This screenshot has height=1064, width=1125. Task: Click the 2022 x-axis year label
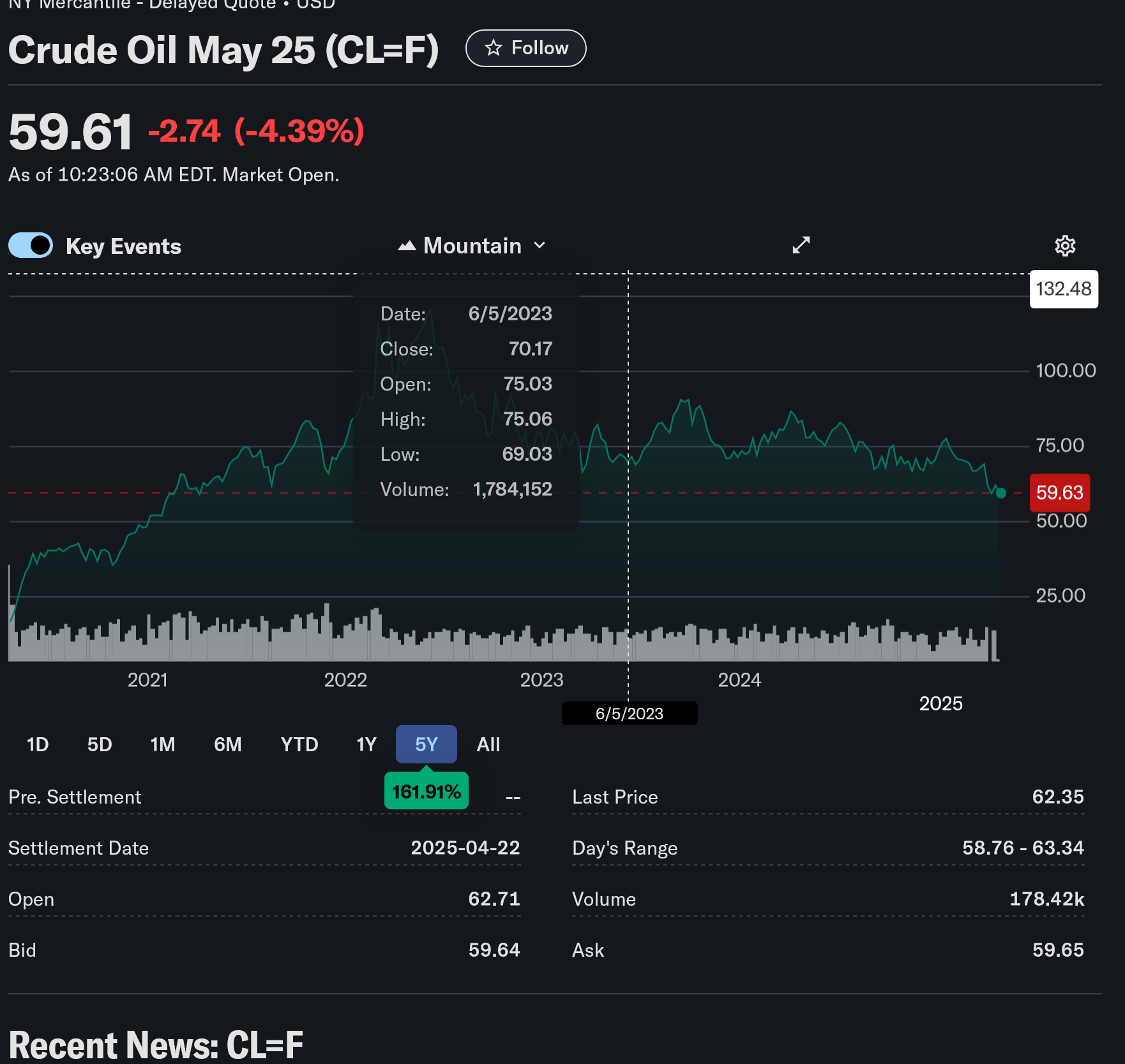pos(345,680)
